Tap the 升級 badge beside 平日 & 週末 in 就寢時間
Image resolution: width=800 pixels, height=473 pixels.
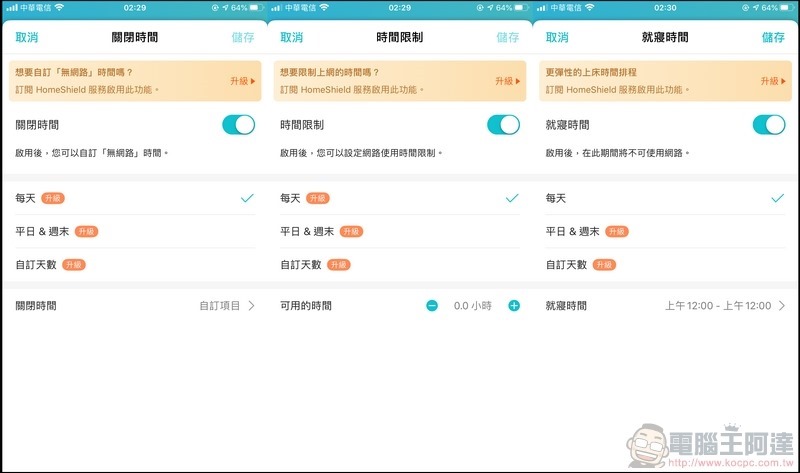[x=616, y=232]
